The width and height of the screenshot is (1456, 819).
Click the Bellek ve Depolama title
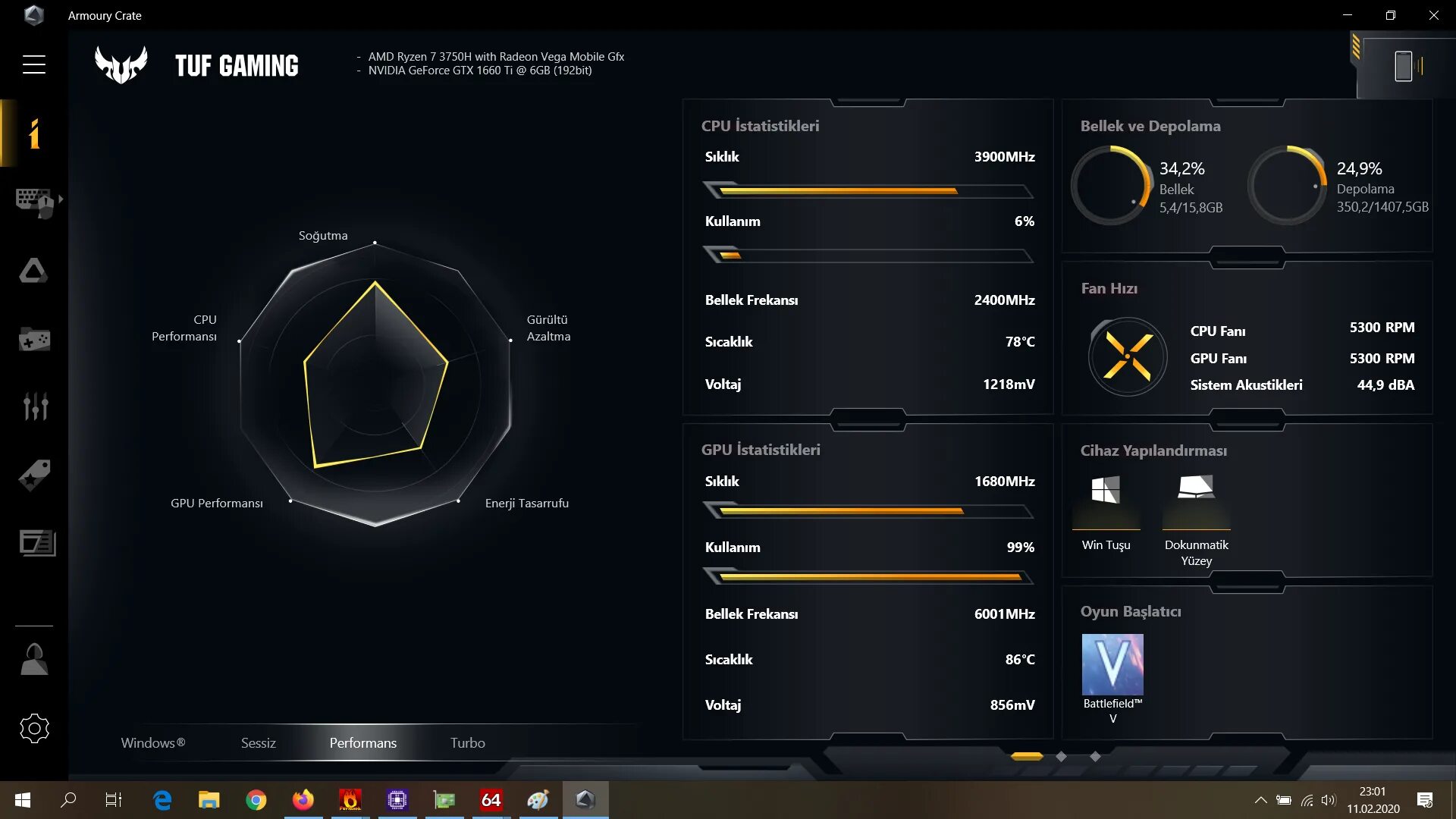(x=1150, y=126)
